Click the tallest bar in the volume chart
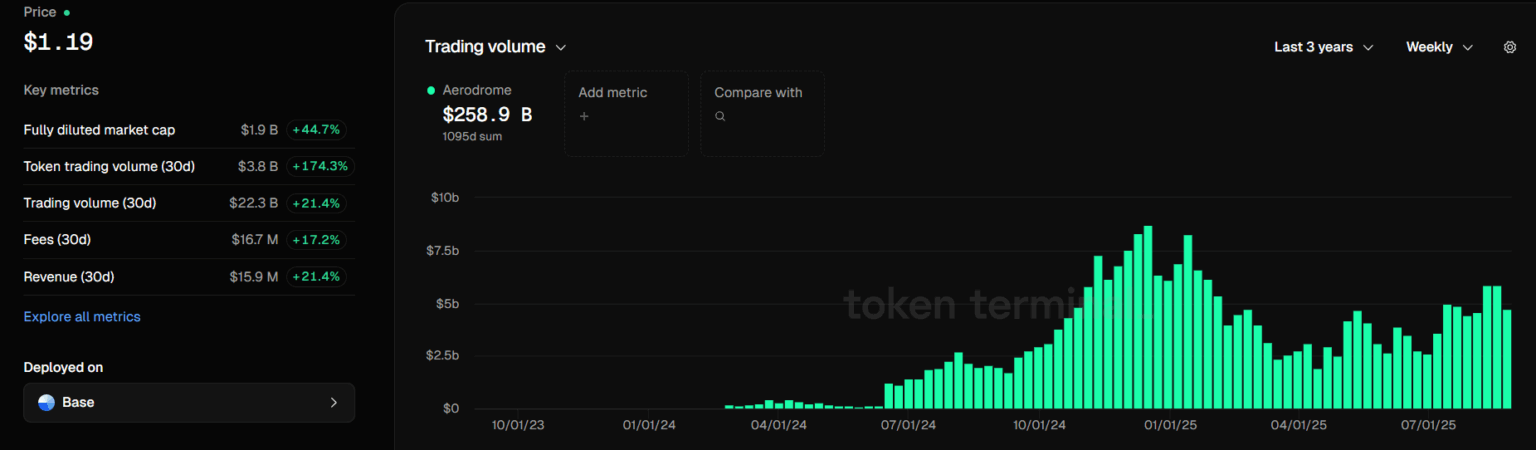 pyautogui.click(x=1148, y=317)
